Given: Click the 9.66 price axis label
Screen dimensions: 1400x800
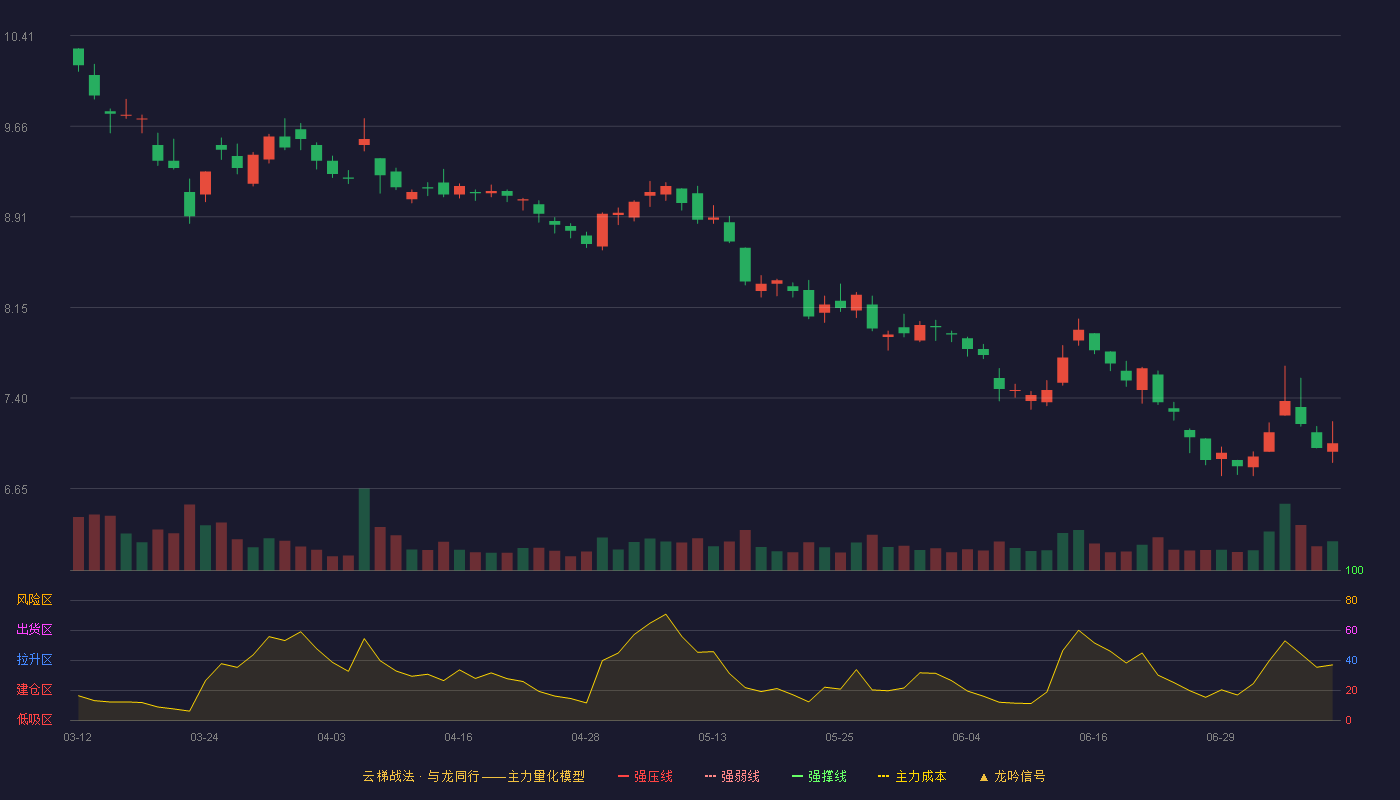Looking at the screenshot, I should coord(18,127).
